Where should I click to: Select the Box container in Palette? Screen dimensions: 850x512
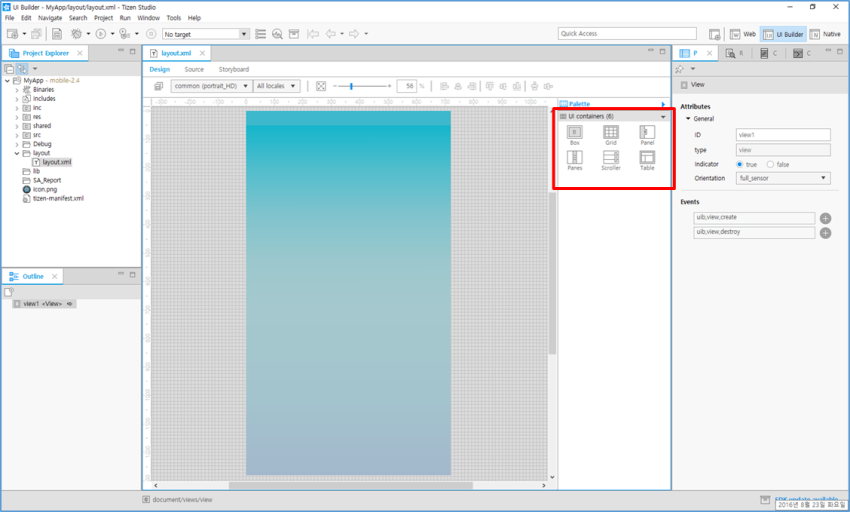574,133
